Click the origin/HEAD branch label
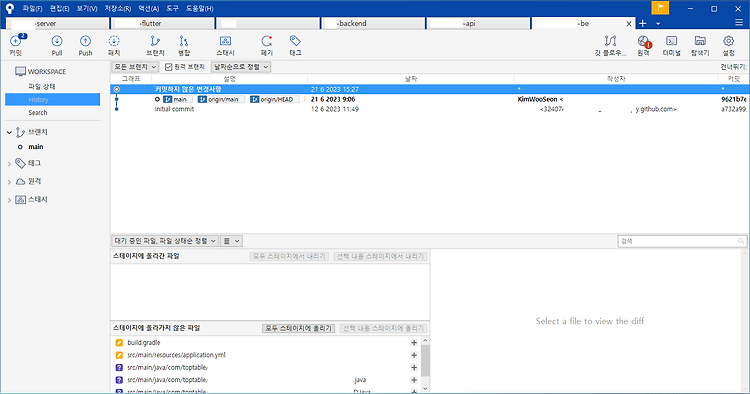 (x=275, y=99)
